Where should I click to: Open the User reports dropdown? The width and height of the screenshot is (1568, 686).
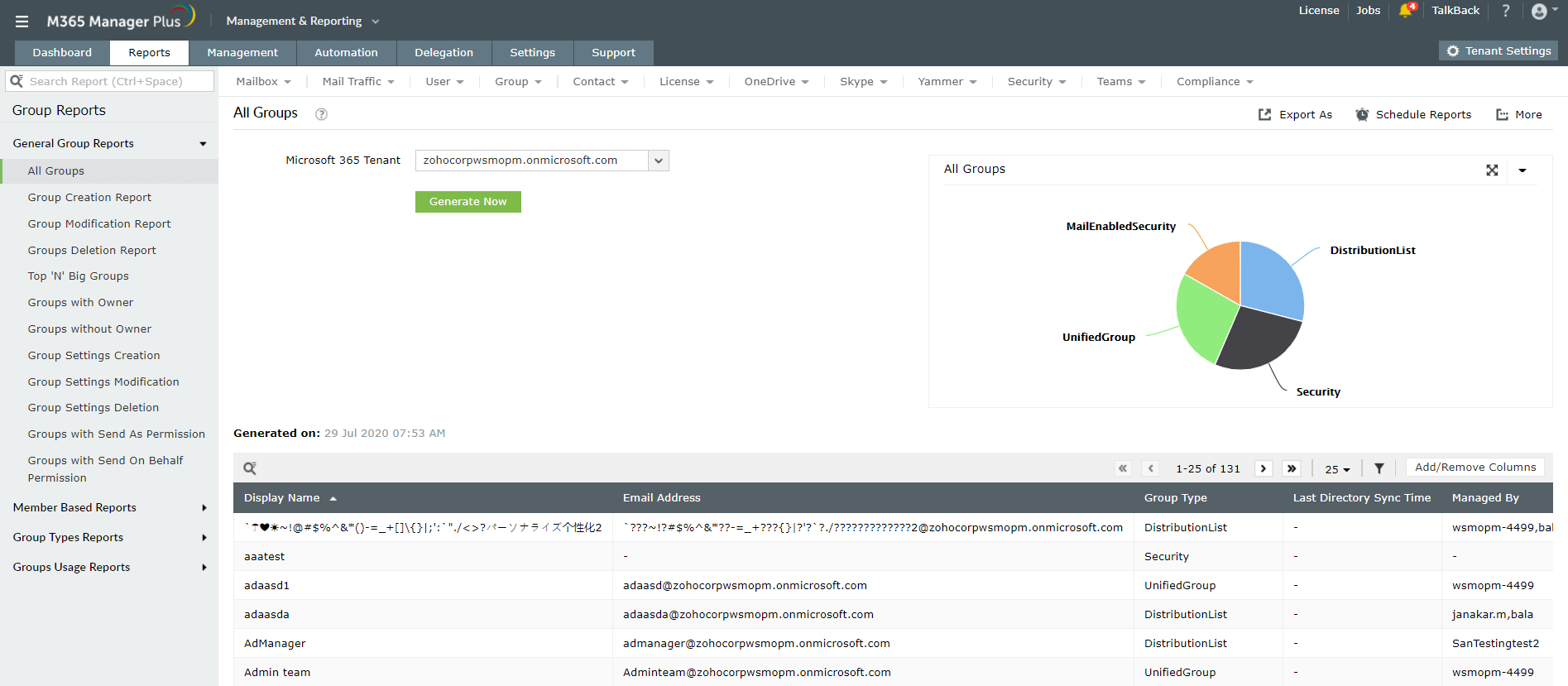point(444,81)
